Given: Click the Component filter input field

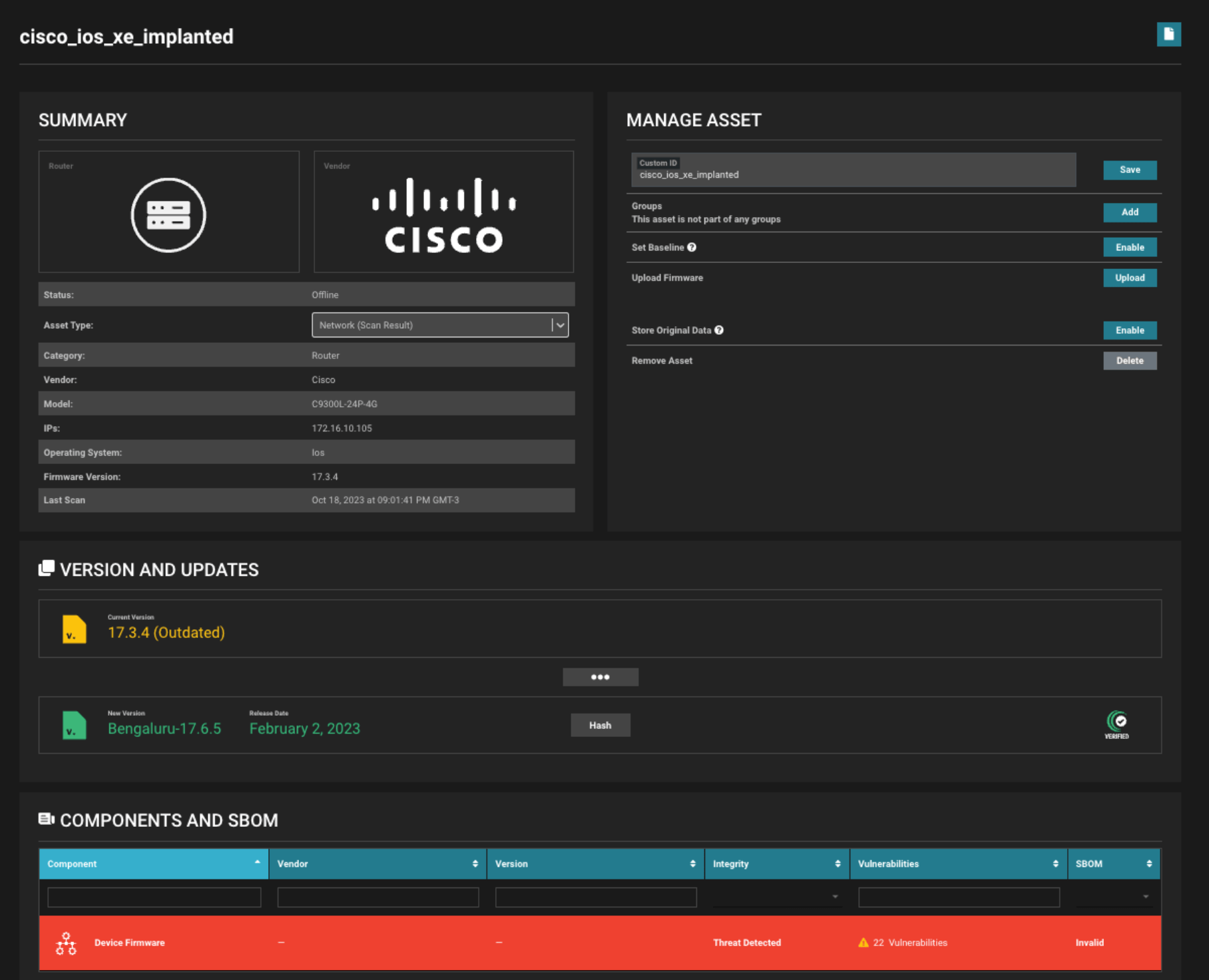Looking at the screenshot, I should [x=153, y=897].
